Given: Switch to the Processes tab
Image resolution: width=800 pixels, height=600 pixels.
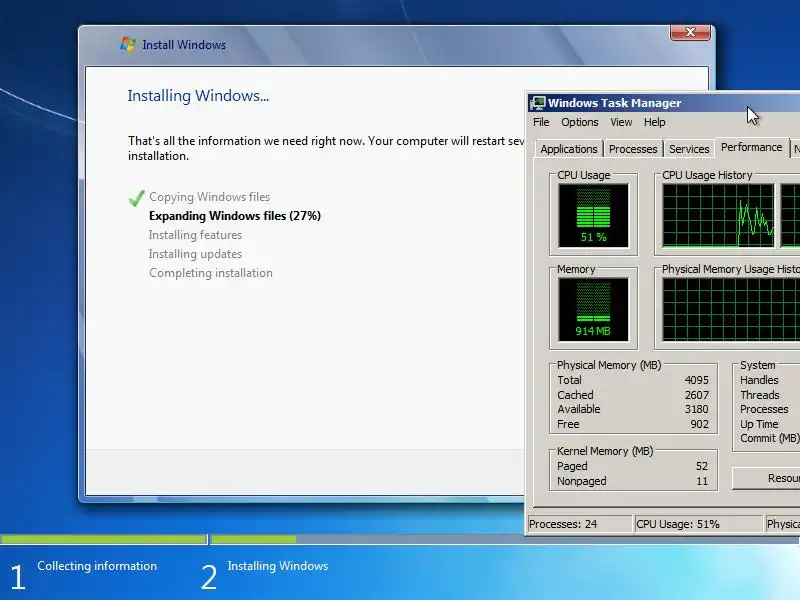Looking at the screenshot, I should pyautogui.click(x=633, y=149).
